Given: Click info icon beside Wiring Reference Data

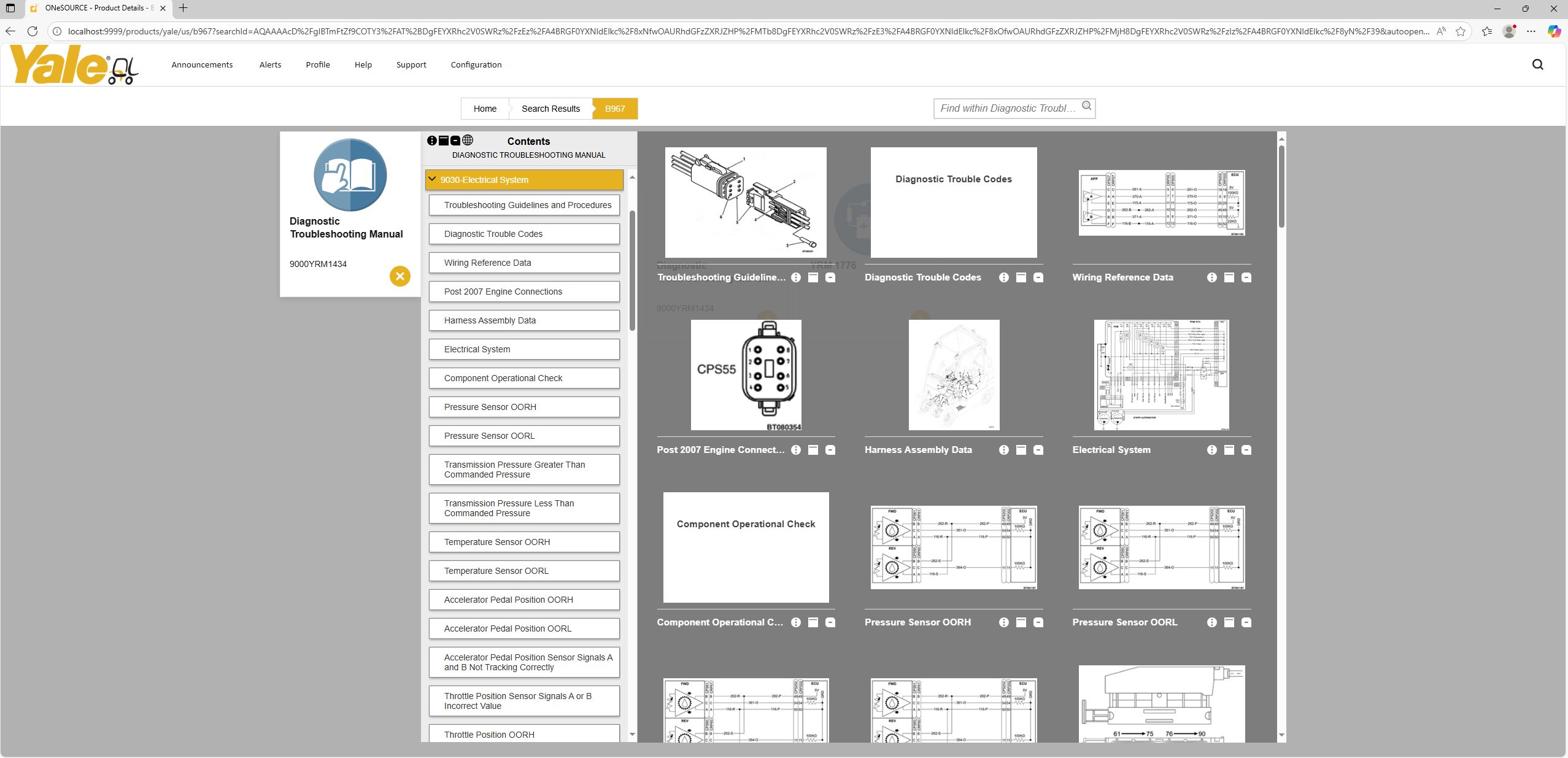Looking at the screenshot, I should 1211,277.
